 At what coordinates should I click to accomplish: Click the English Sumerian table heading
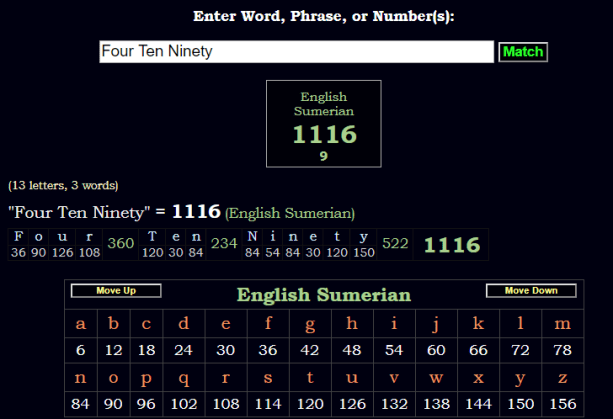coord(323,295)
